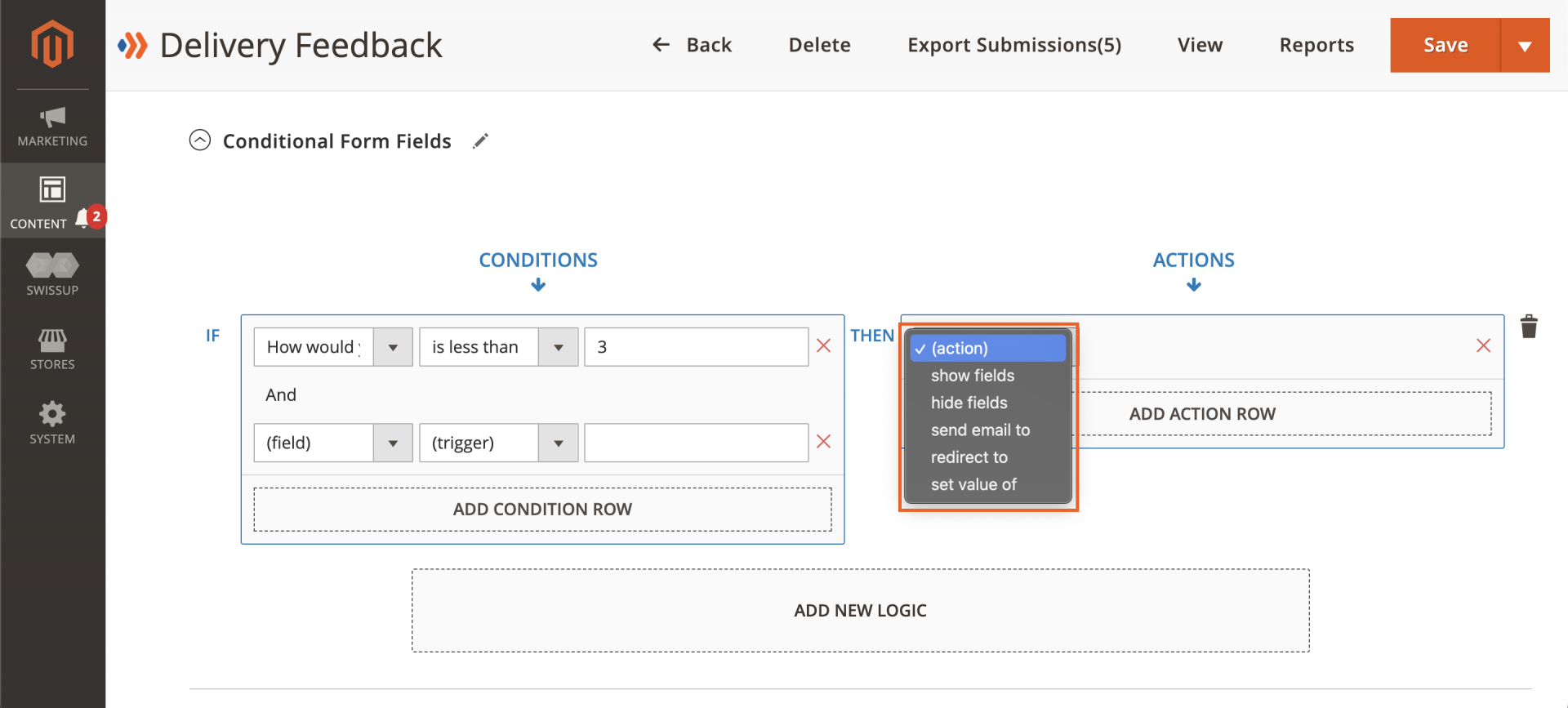This screenshot has width=1568, height=708.
Task: Open the Stores sidebar menu
Action: [x=52, y=350]
